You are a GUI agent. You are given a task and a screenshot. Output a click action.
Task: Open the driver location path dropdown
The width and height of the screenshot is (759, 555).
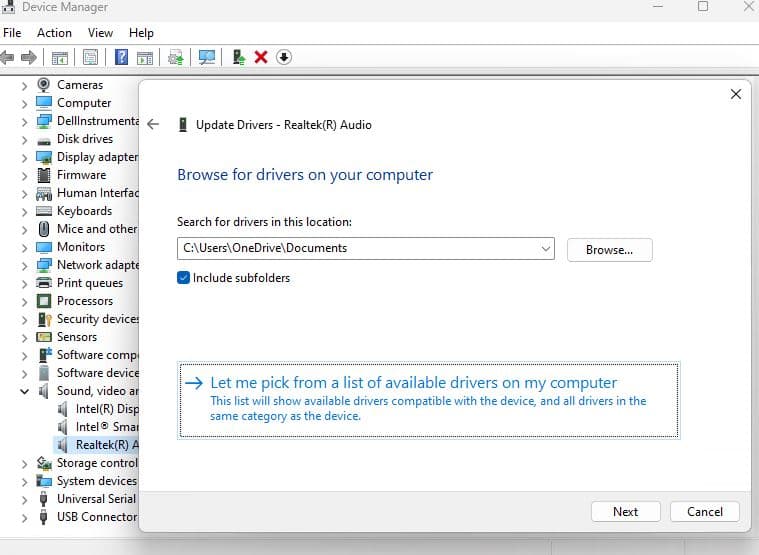click(545, 248)
